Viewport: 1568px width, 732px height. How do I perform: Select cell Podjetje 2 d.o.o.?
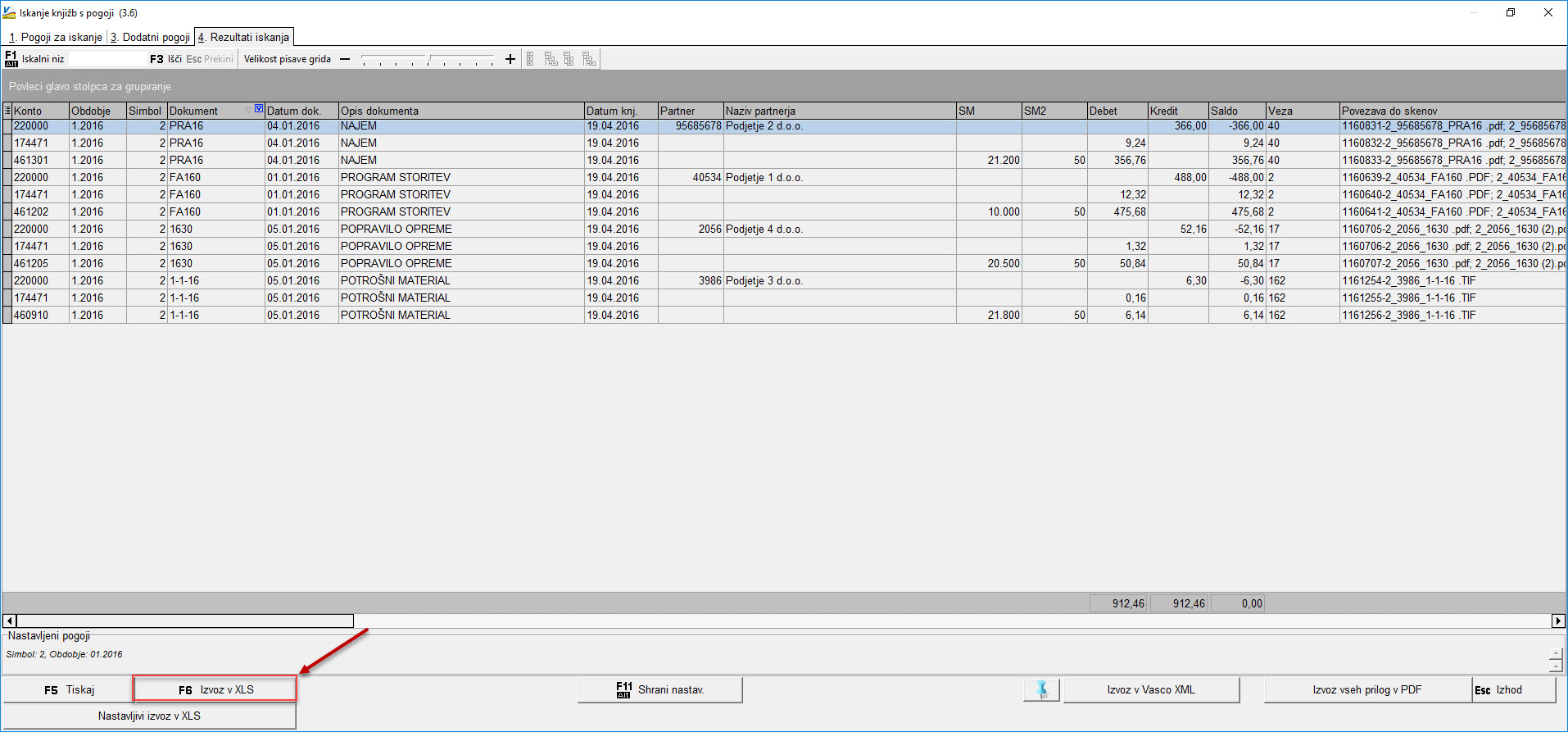[840, 126]
